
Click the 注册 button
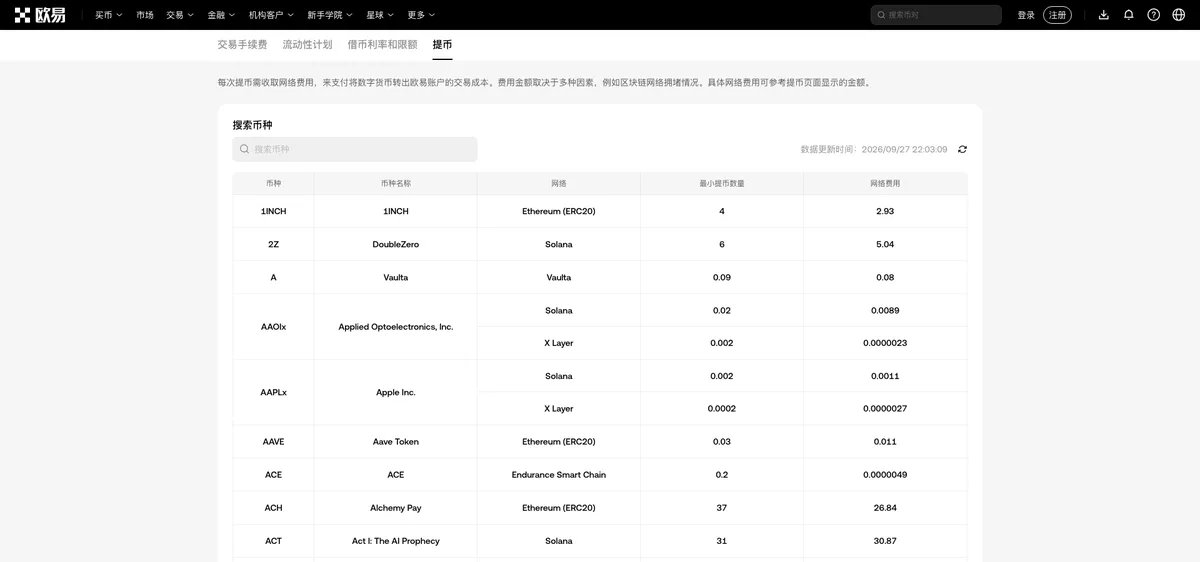coord(1057,15)
